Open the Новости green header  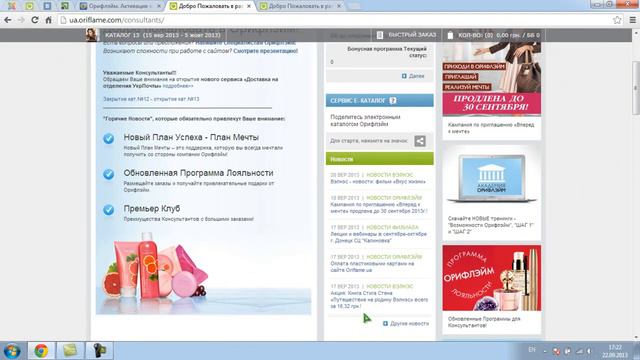[x=380, y=159]
